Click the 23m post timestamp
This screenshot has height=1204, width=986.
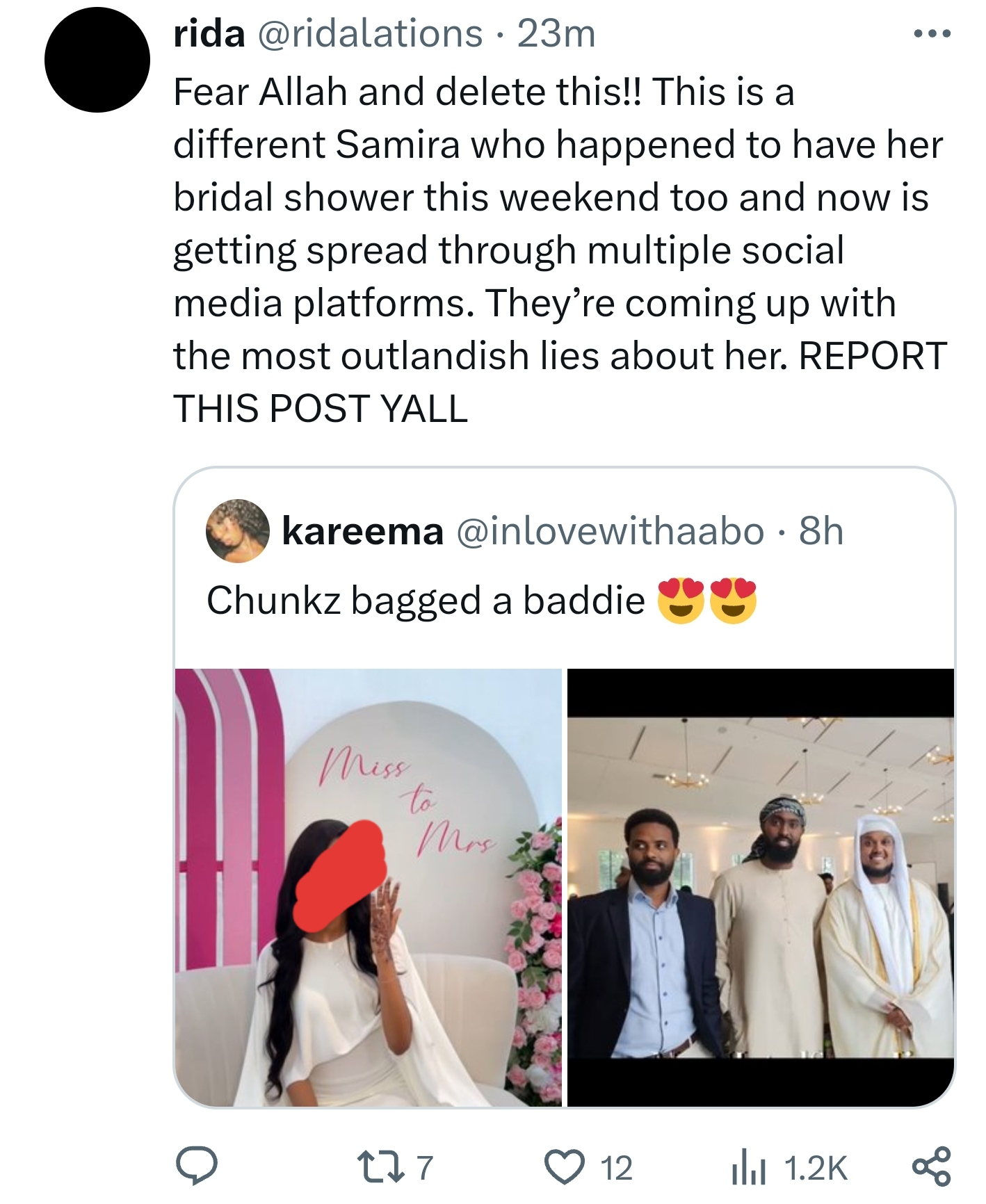[556, 33]
